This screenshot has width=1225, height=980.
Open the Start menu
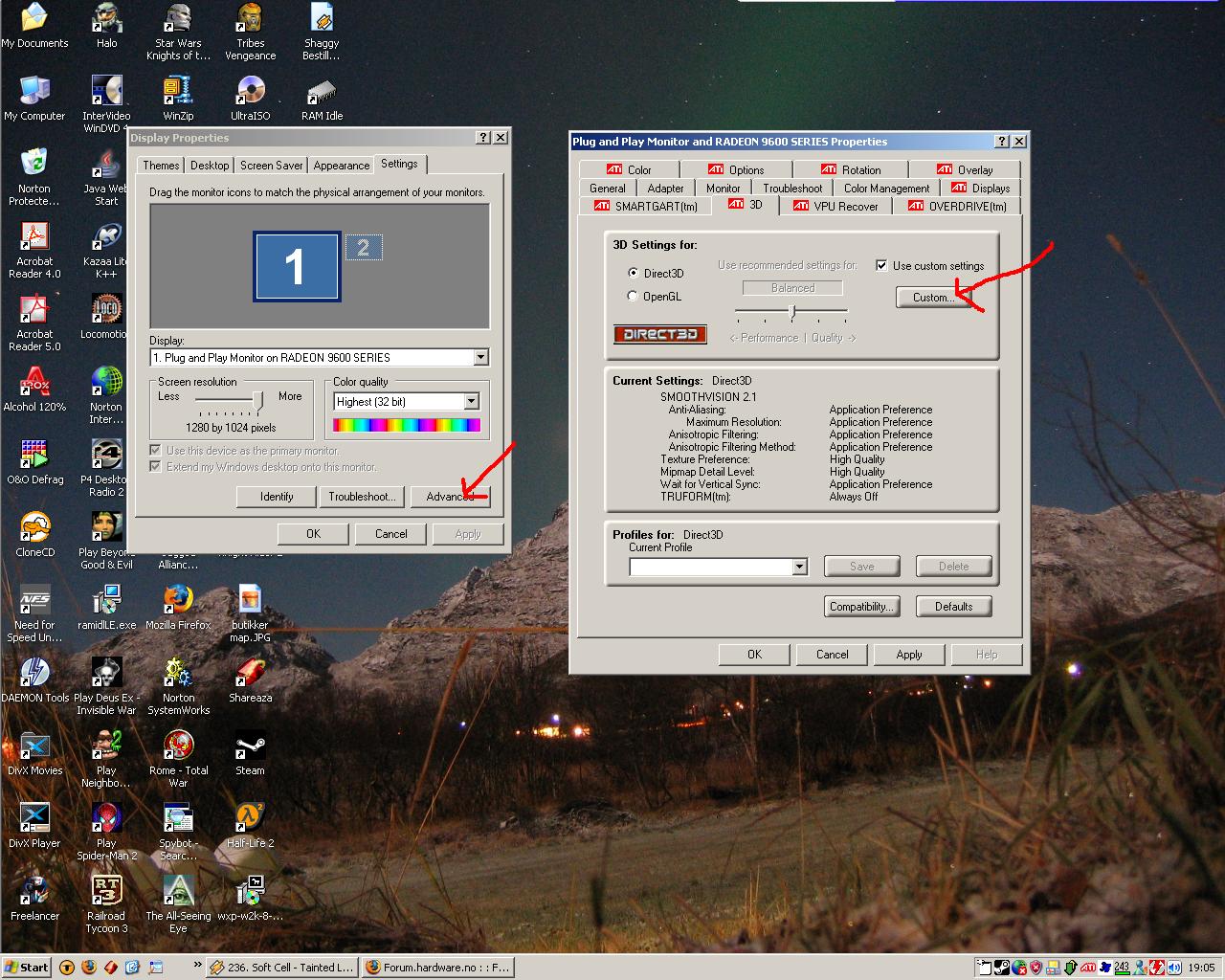[x=27, y=968]
